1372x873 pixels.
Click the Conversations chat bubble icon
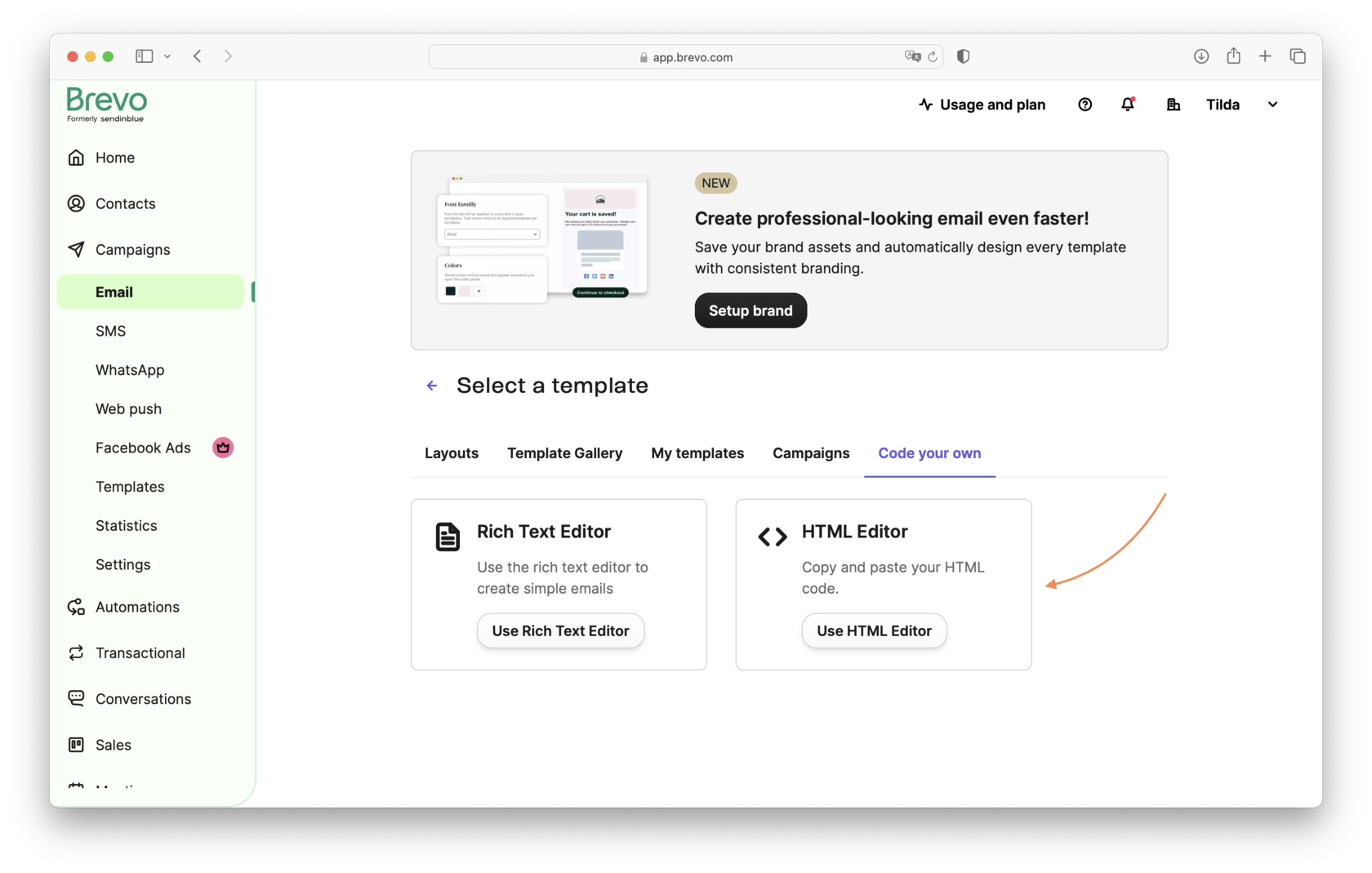click(x=76, y=698)
